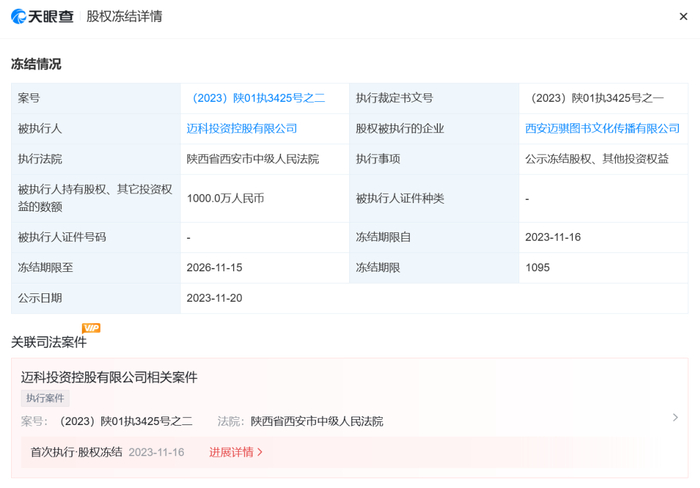Screen dimensions: 700x488
Task: Select 首次执行·股权冻结 entry text
Action: tap(76, 452)
